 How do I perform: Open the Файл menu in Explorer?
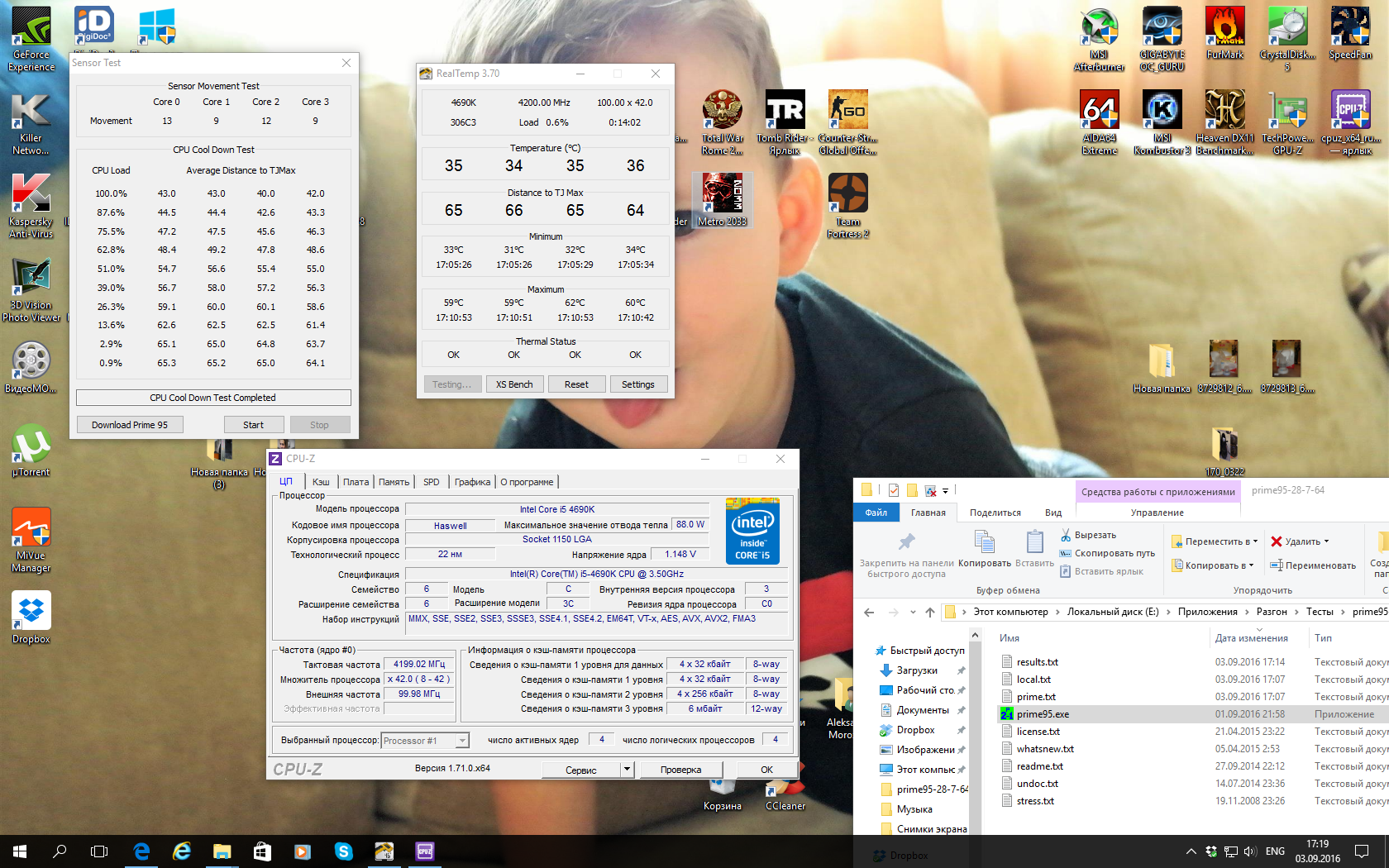pyautogui.click(x=876, y=513)
